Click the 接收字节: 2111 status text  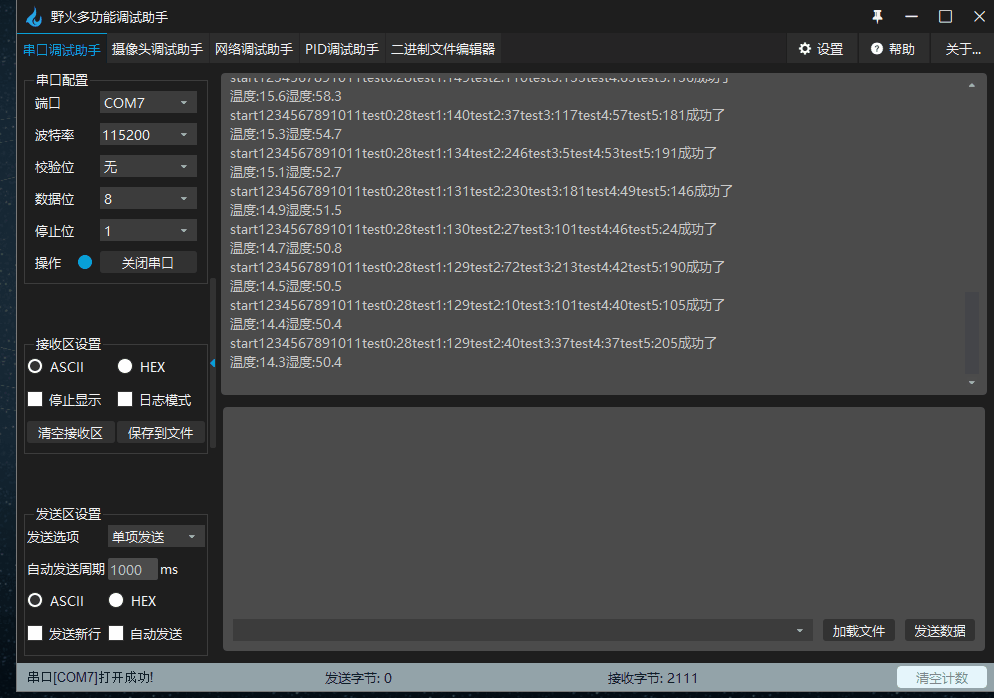click(x=652, y=678)
